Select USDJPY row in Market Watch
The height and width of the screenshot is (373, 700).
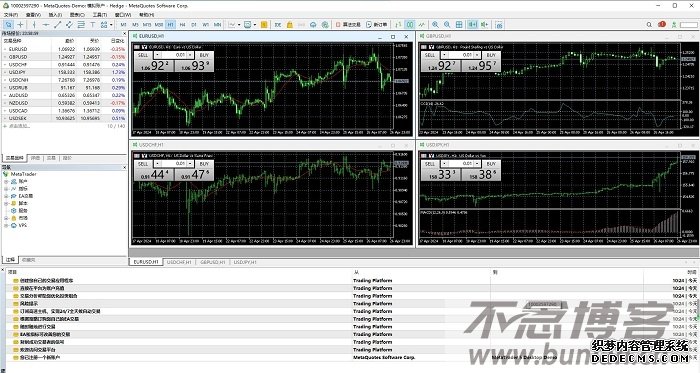pos(64,72)
